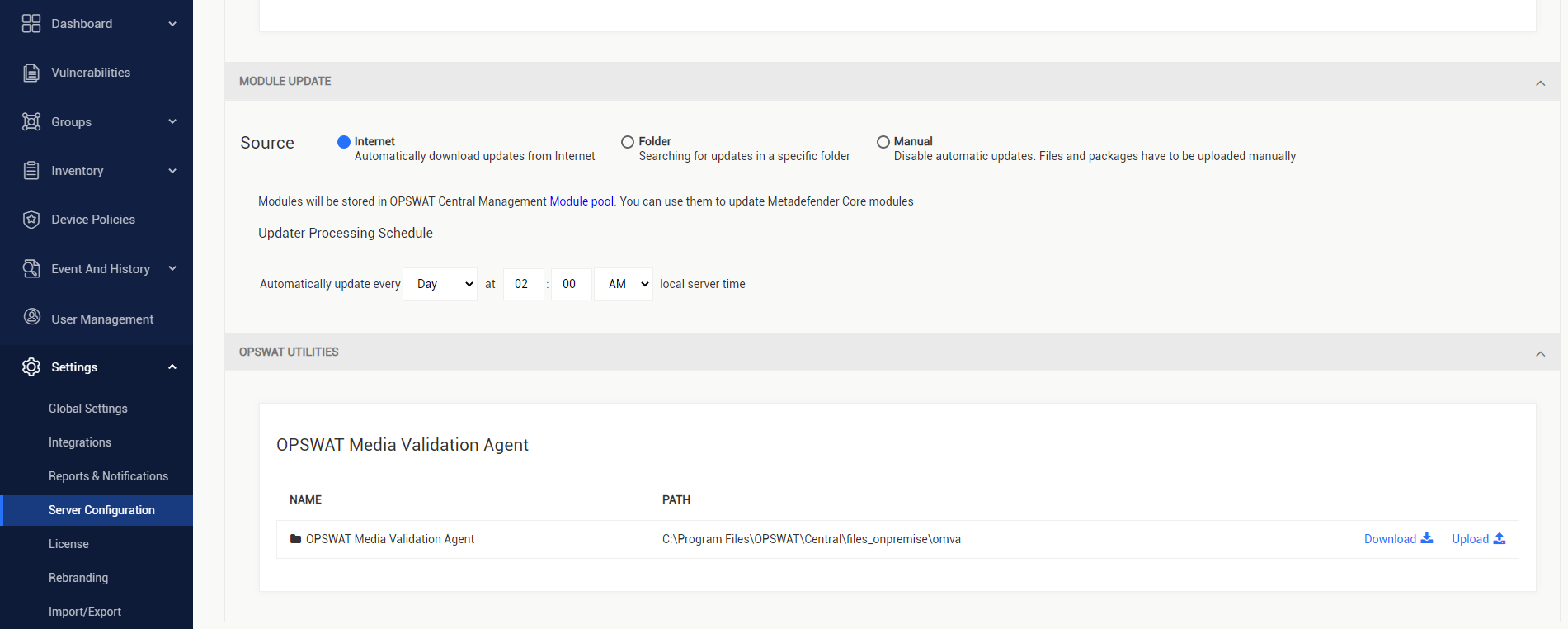Screen dimensions: 1568x629
Task: Click the OPSWAT UTILITIES section title
Action: click(x=289, y=352)
